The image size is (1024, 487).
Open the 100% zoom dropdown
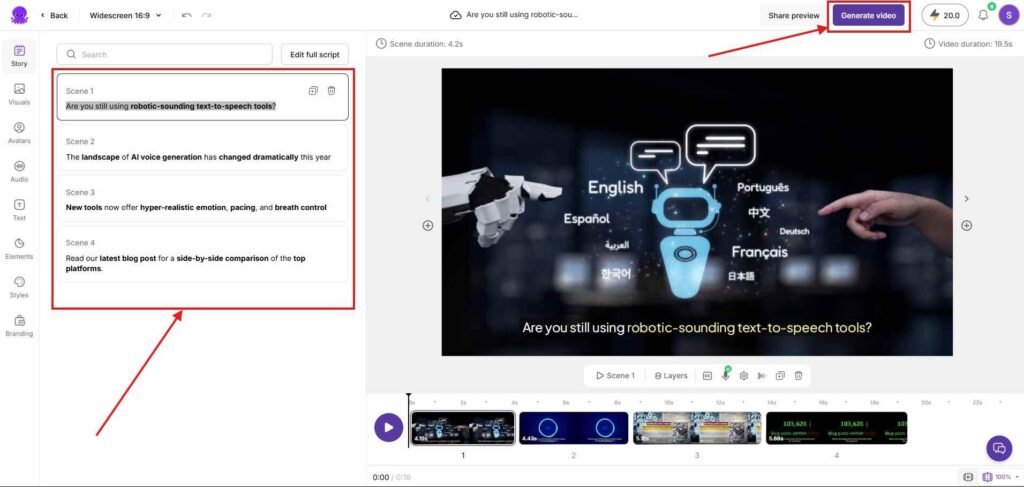(x=1006, y=477)
